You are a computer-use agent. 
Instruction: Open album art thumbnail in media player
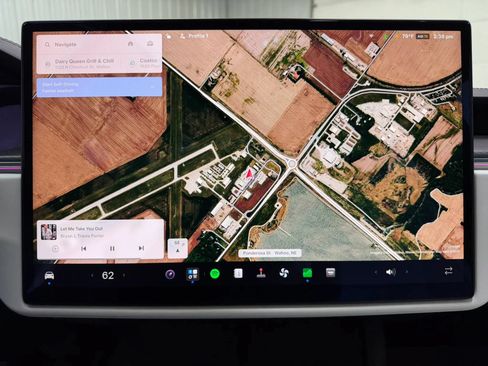(x=49, y=232)
